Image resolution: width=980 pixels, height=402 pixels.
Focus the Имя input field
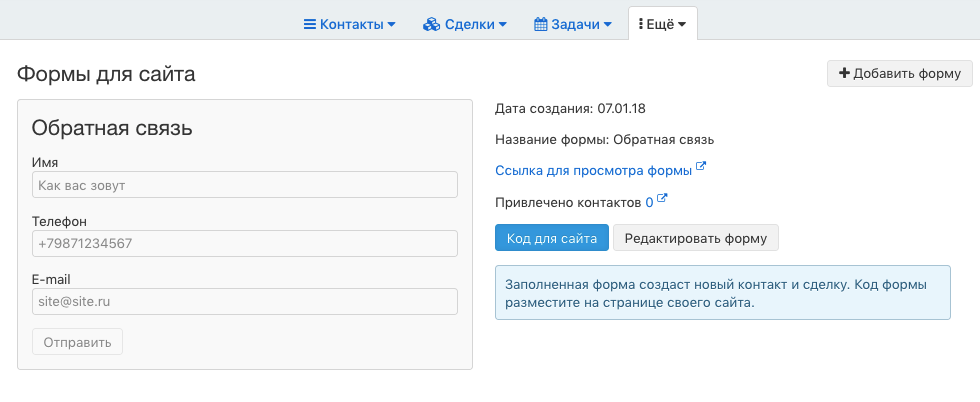[x=245, y=185]
